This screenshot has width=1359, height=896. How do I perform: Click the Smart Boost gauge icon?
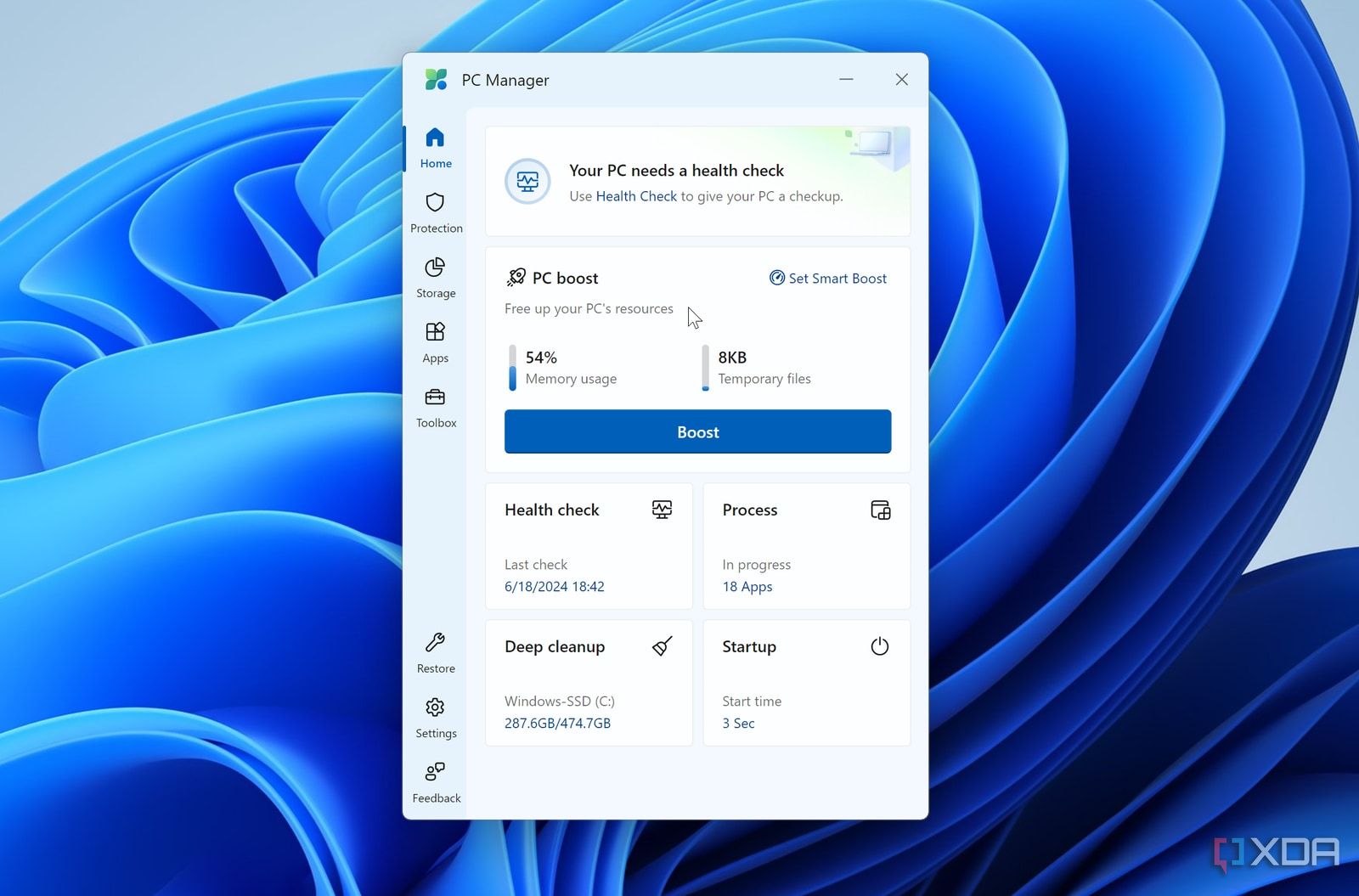pos(776,278)
